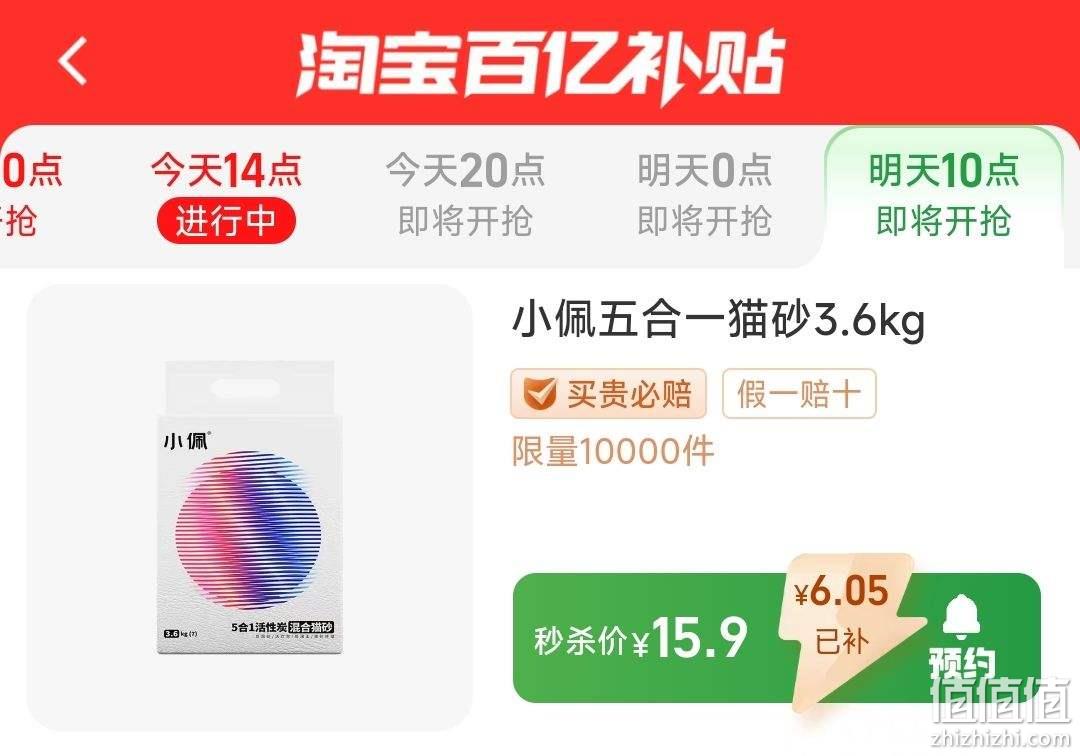Tap the back arrow icon
This screenshot has width=1080, height=756.
pyautogui.click(x=72, y=61)
